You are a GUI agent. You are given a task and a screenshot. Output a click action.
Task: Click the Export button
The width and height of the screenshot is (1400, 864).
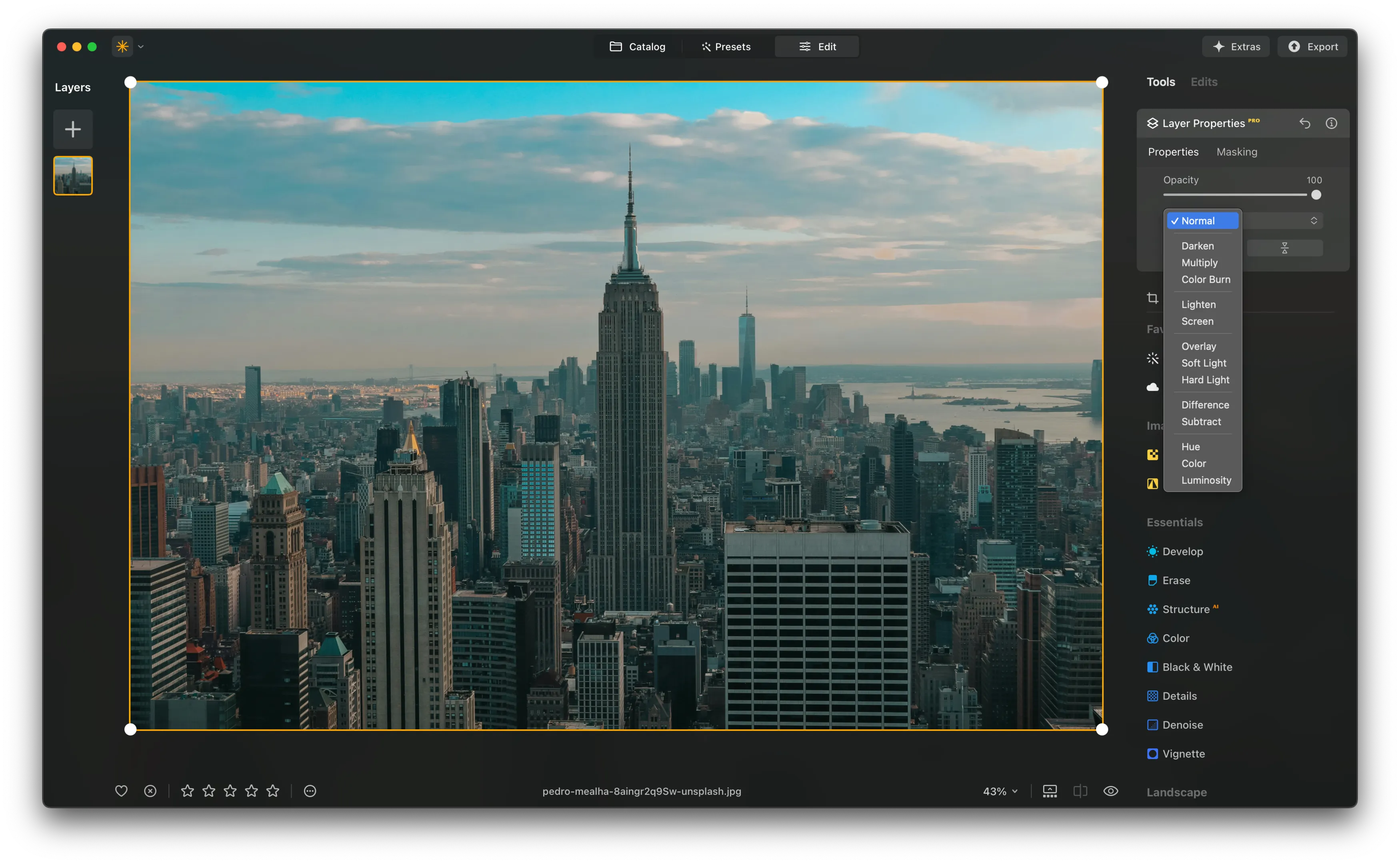1312,47
